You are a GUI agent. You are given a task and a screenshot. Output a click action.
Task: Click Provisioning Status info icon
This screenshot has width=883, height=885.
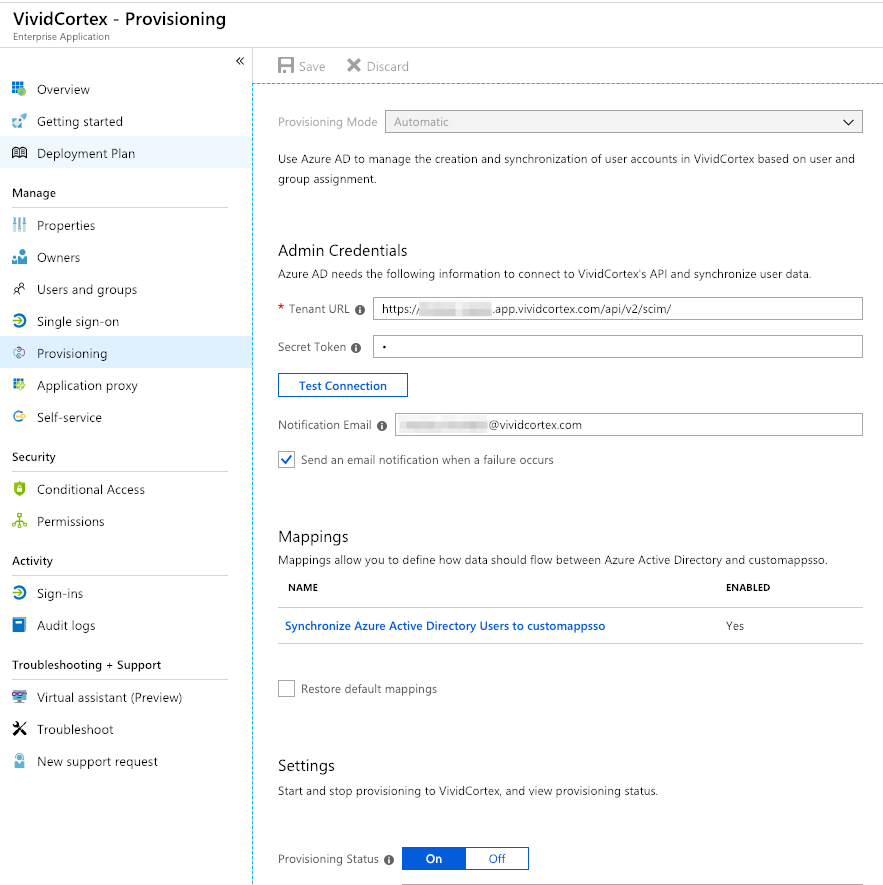tap(388, 860)
